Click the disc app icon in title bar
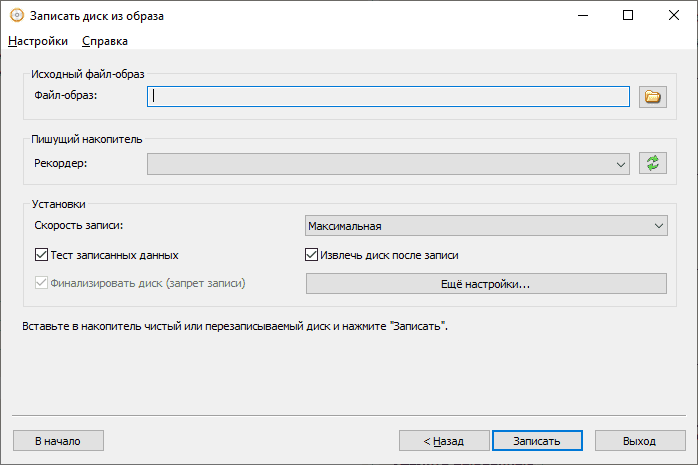Image resolution: width=698 pixels, height=465 pixels. (15, 16)
